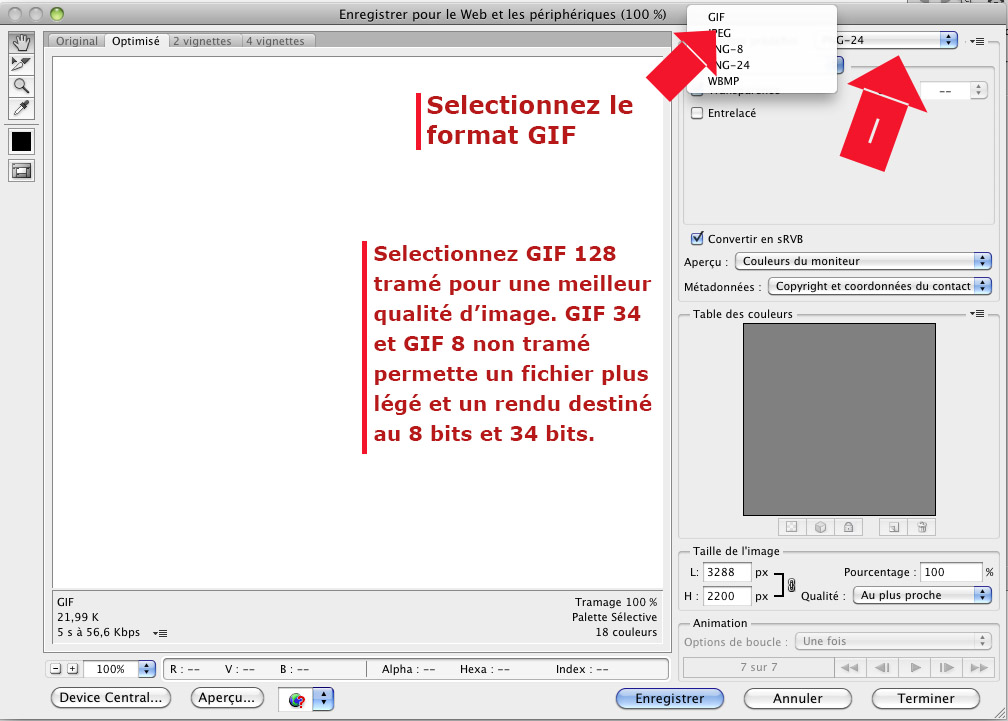Pick the Zoom magnifier tool
The height and width of the screenshot is (721, 1008).
click(x=21, y=86)
